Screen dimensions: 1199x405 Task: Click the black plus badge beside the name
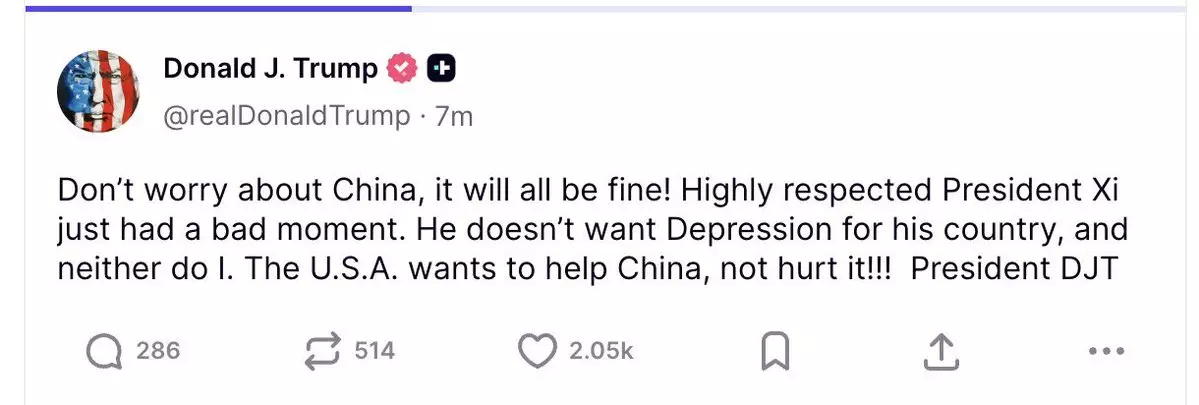click(x=441, y=68)
